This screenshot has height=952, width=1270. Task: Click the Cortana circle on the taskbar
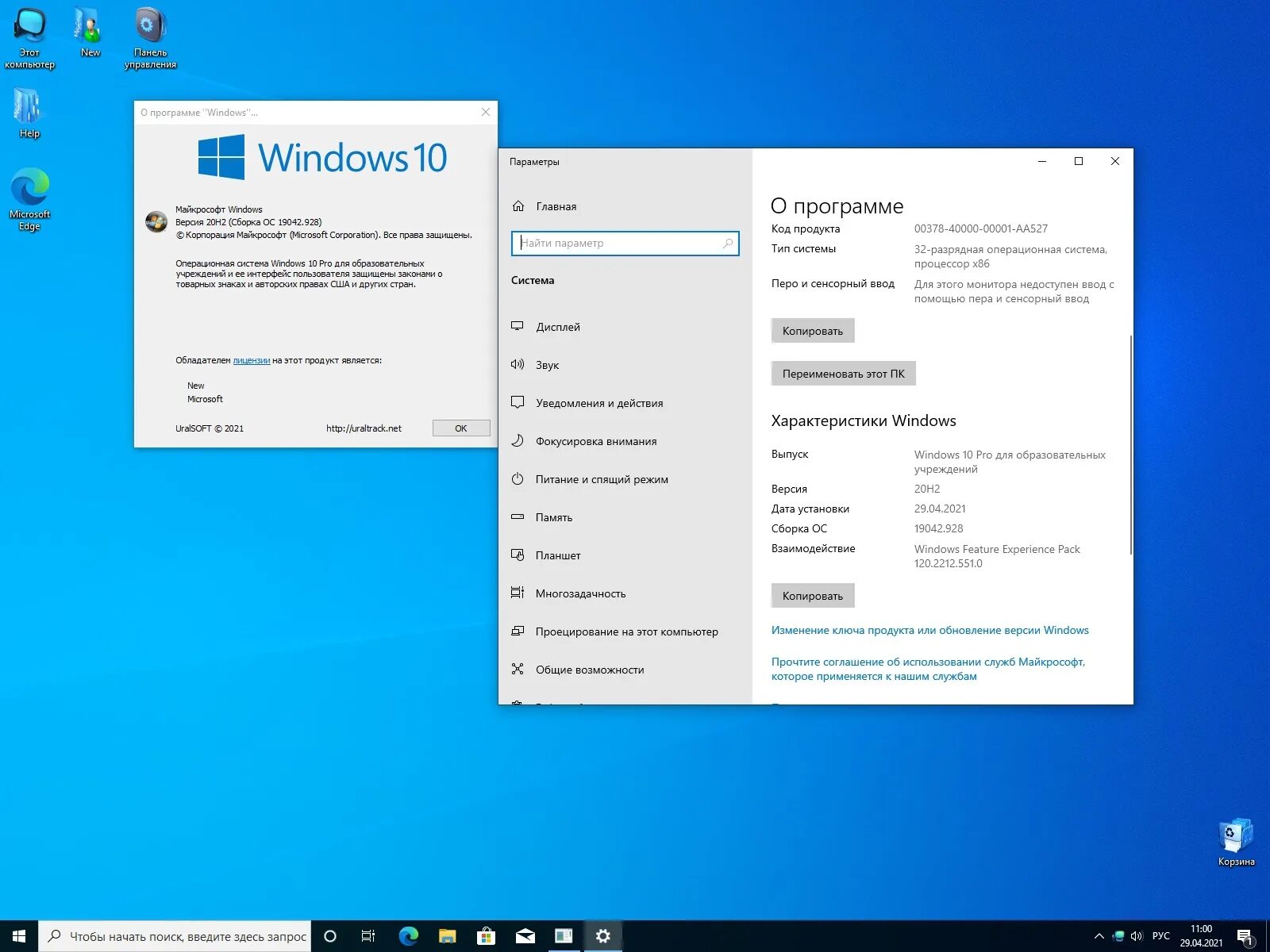click(x=330, y=936)
